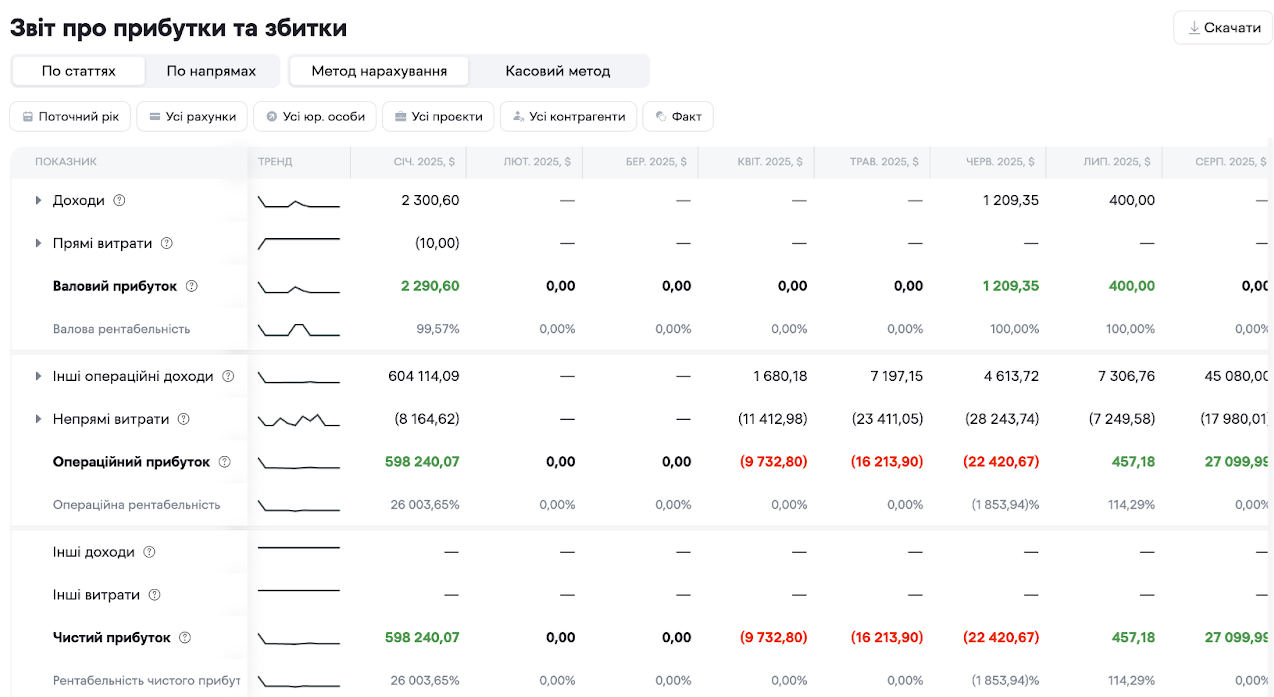The width and height of the screenshot is (1274, 697).
Task: Click the Доходи trend sparkline
Action: (x=298, y=202)
